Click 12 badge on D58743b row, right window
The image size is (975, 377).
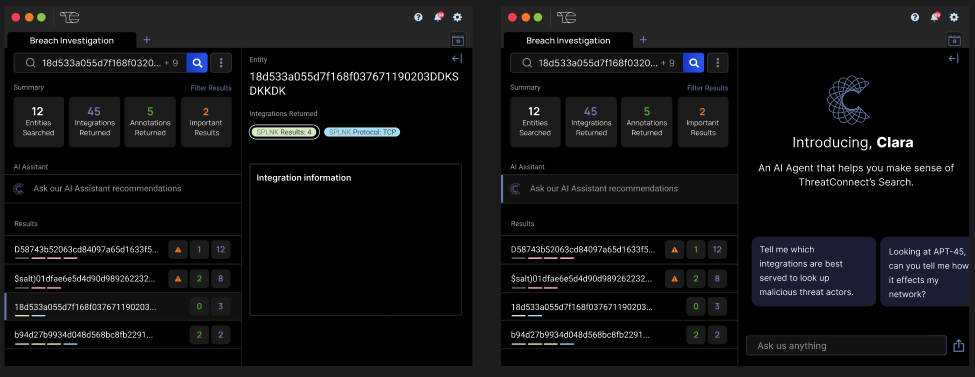[x=717, y=250]
